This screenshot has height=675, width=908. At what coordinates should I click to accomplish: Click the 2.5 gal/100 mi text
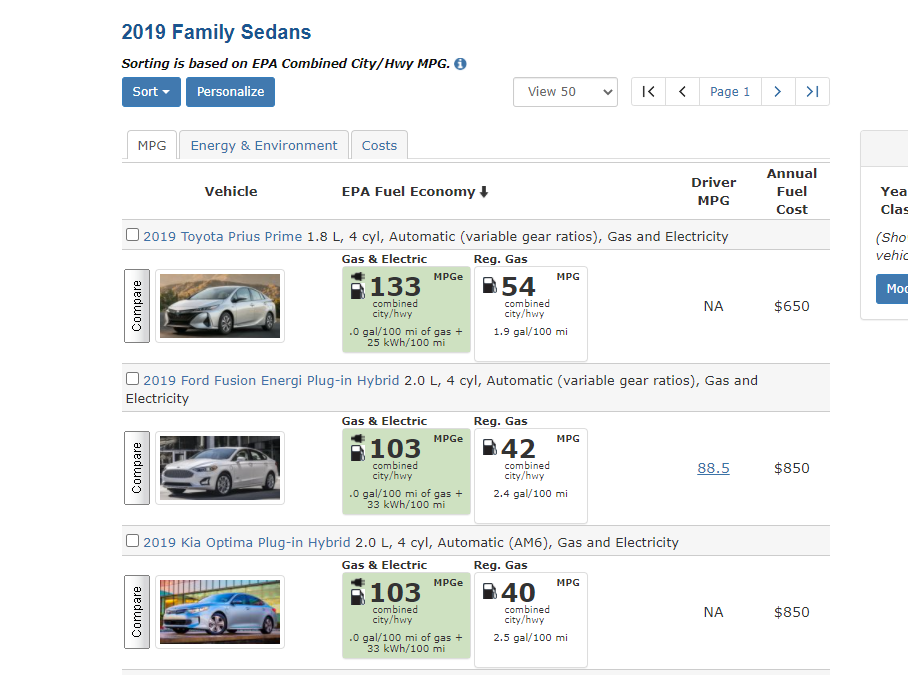(x=530, y=638)
